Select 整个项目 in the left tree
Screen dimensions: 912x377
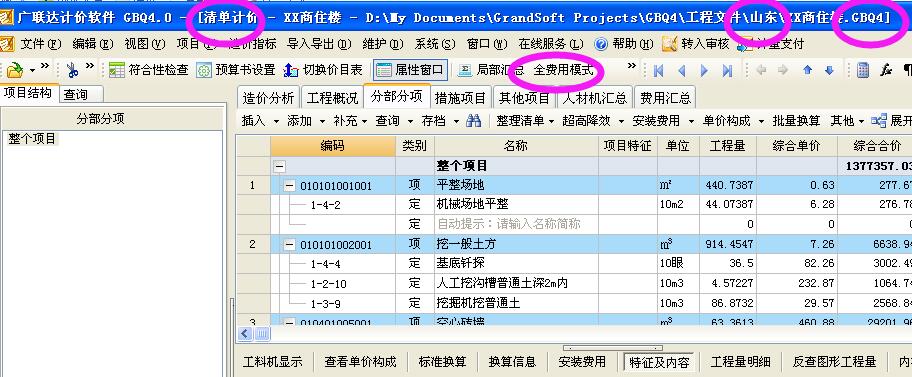(x=32, y=139)
